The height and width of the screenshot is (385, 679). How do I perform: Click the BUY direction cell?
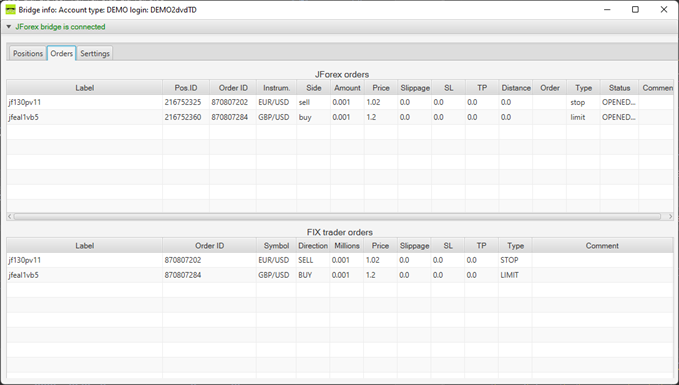305,275
